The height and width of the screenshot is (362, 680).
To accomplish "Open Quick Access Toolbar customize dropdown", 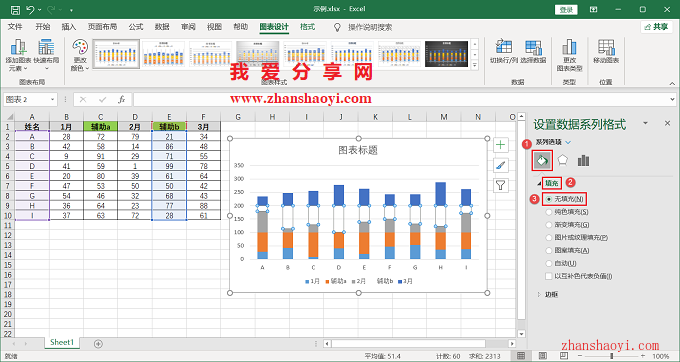I will tap(71, 10).
